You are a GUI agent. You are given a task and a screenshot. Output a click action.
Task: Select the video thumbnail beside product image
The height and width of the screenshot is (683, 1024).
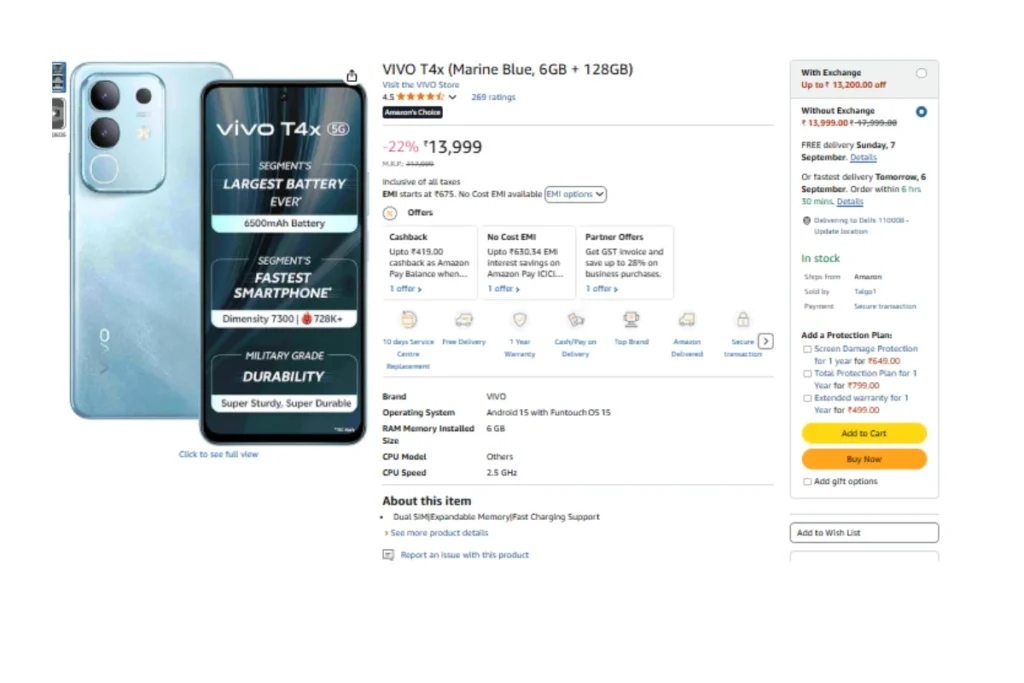click(x=58, y=114)
